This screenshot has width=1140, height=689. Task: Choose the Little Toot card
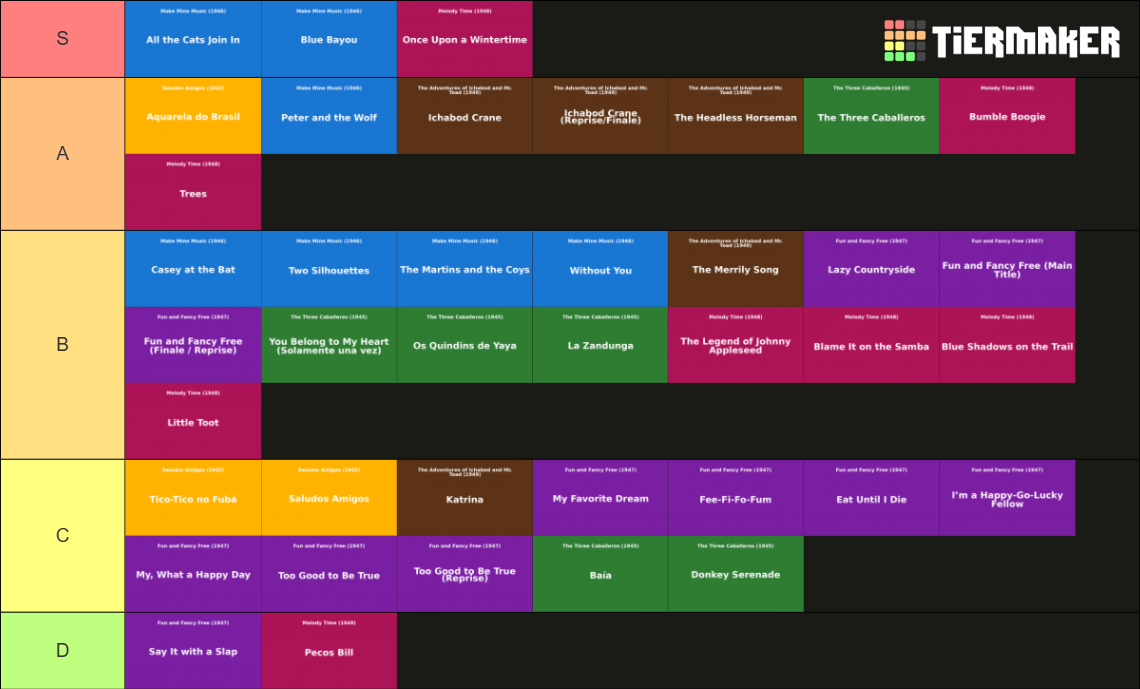pyautogui.click(x=193, y=422)
